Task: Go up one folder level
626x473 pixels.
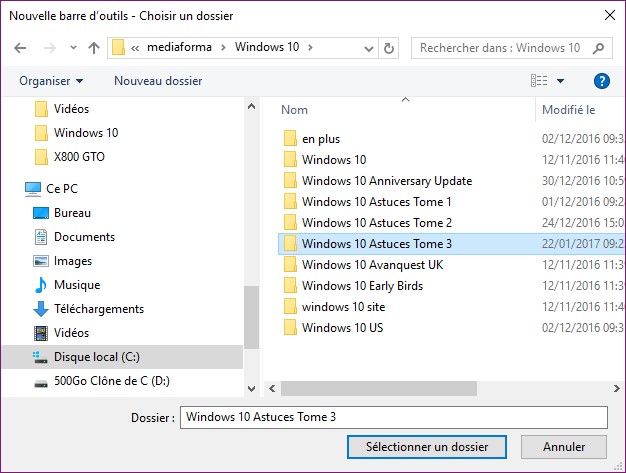Action: coord(94,48)
